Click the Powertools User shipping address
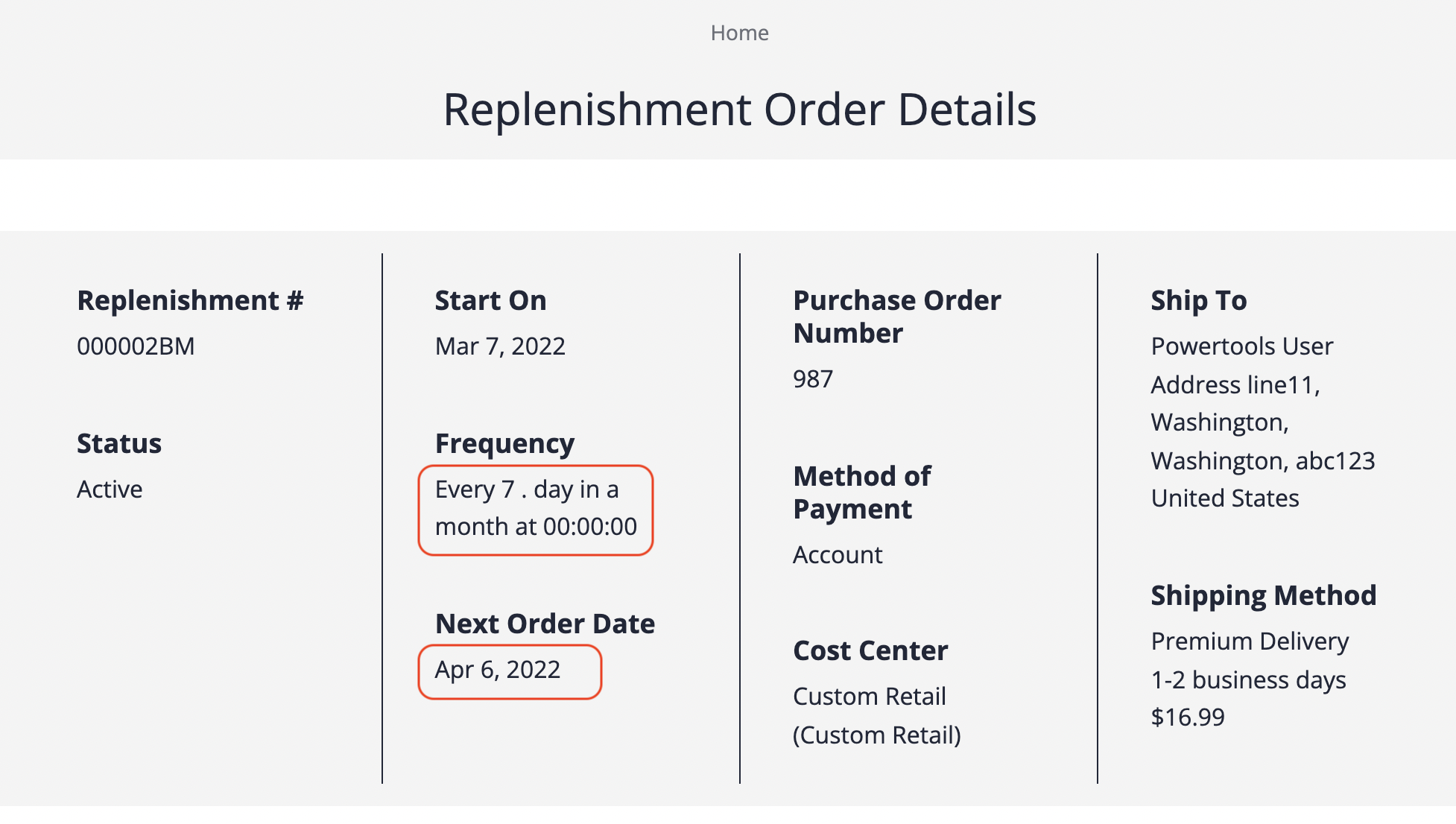 pyautogui.click(x=1241, y=346)
